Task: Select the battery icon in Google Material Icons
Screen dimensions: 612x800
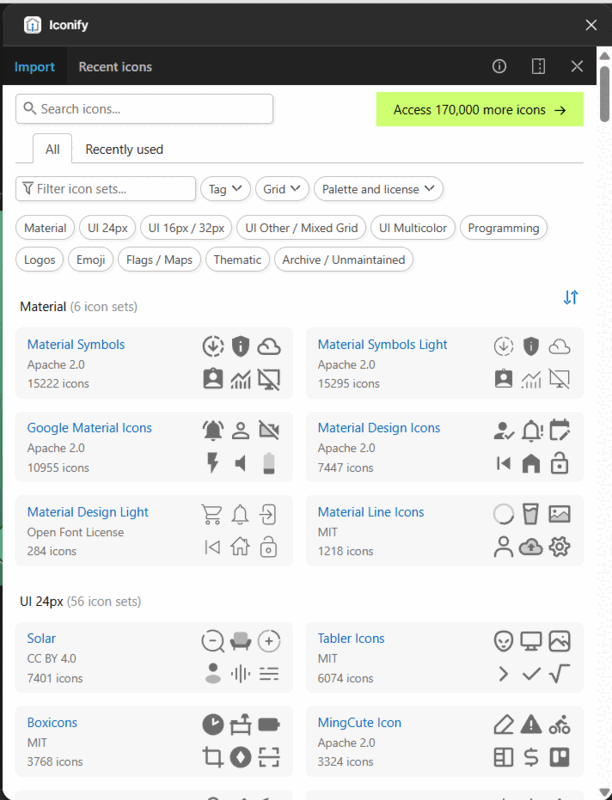Action: [x=269, y=463]
